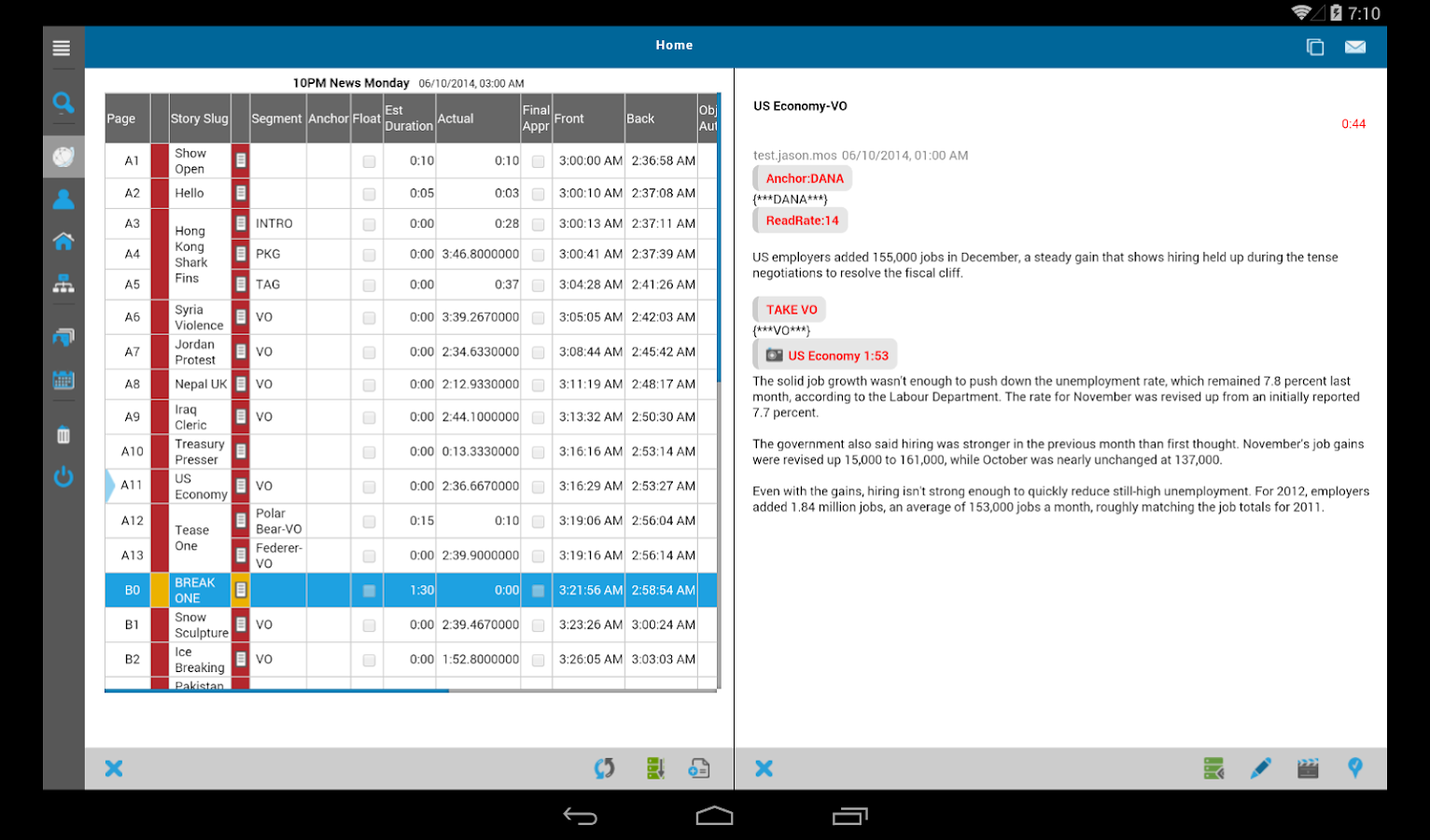The width and height of the screenshot is (1430, 840).
Task: Click the Anchor:DANA tag in the script
Action: coord(802,177)
